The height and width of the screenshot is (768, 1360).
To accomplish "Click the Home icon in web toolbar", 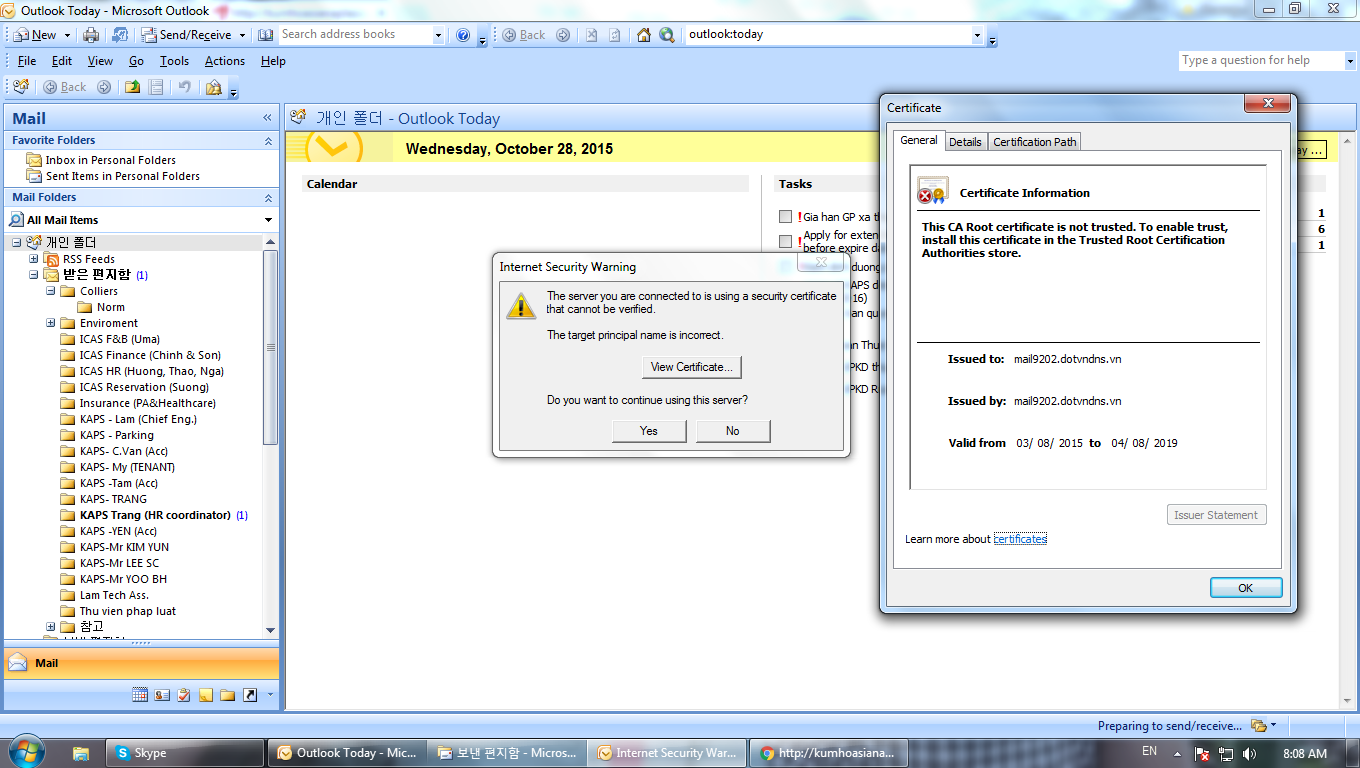I will (644, 35).
